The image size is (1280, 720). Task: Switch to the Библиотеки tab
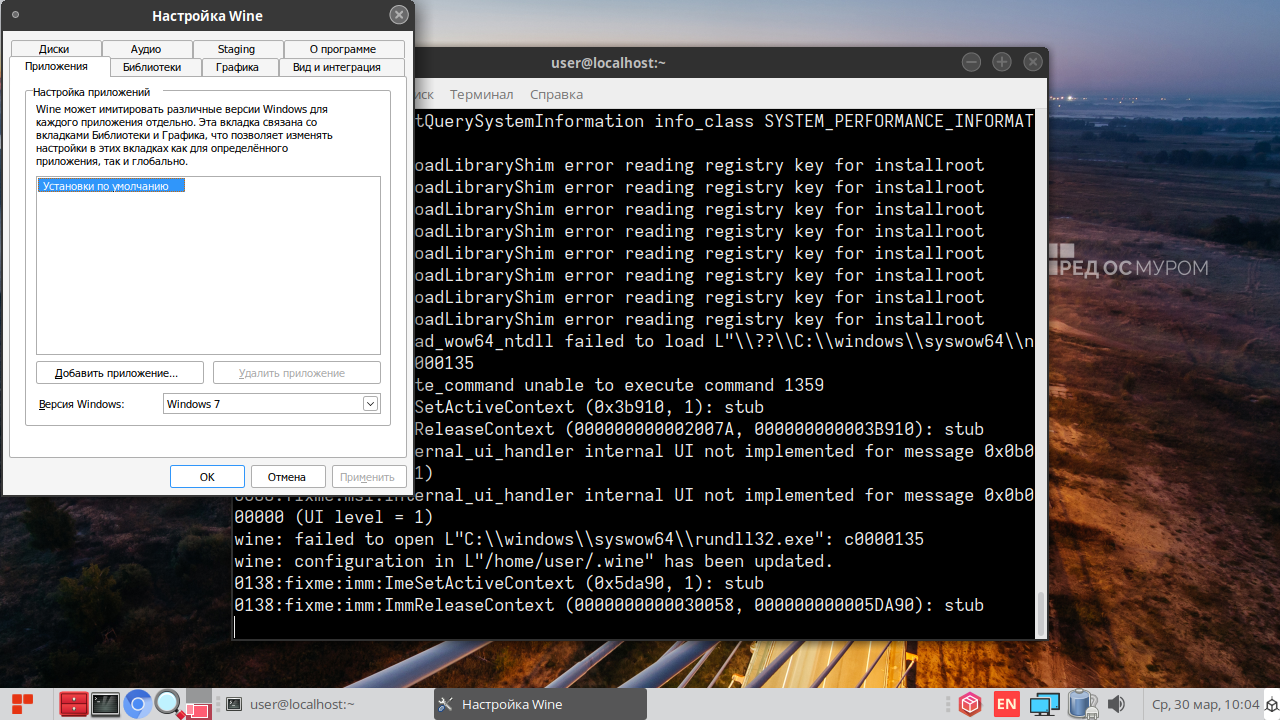[x=153, y=67]
